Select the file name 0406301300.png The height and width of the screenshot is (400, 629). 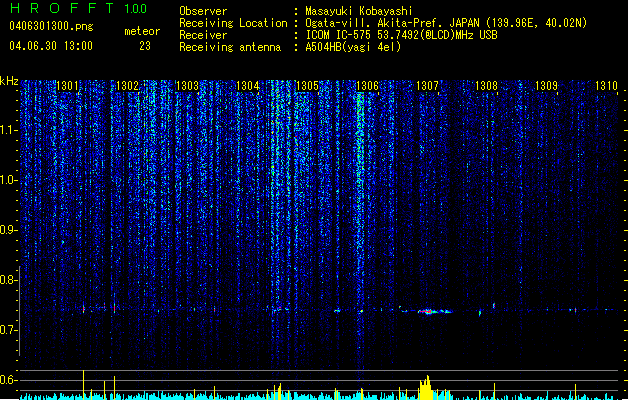[51, 27]
